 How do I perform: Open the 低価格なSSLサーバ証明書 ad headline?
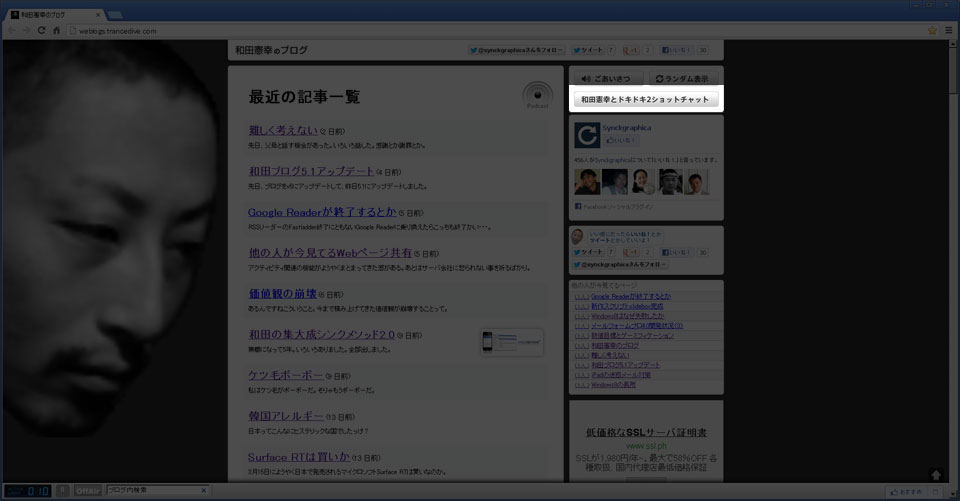[646, 432]
